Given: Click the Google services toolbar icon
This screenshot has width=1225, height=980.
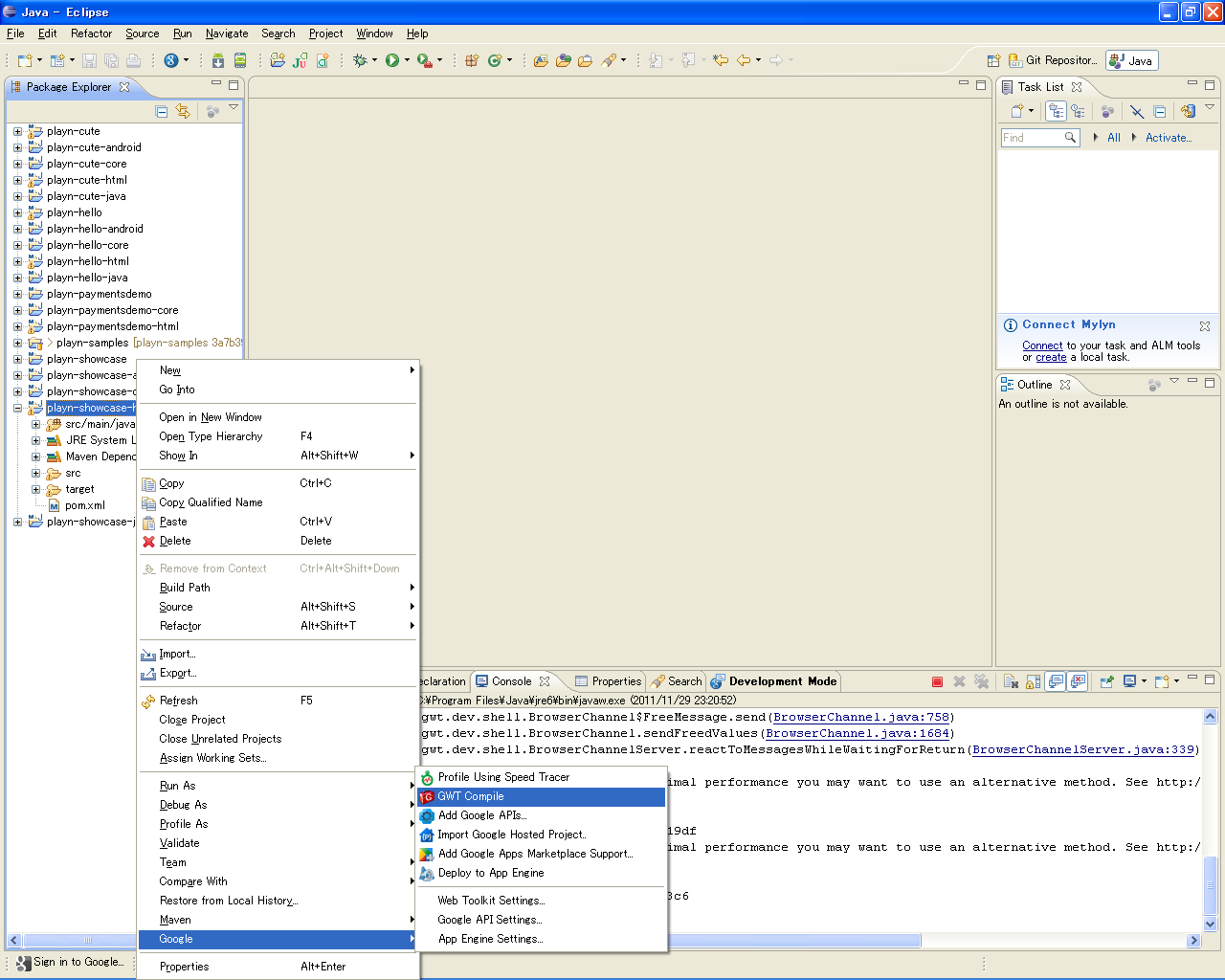Looking at the screenshot, I should point(170,60).
